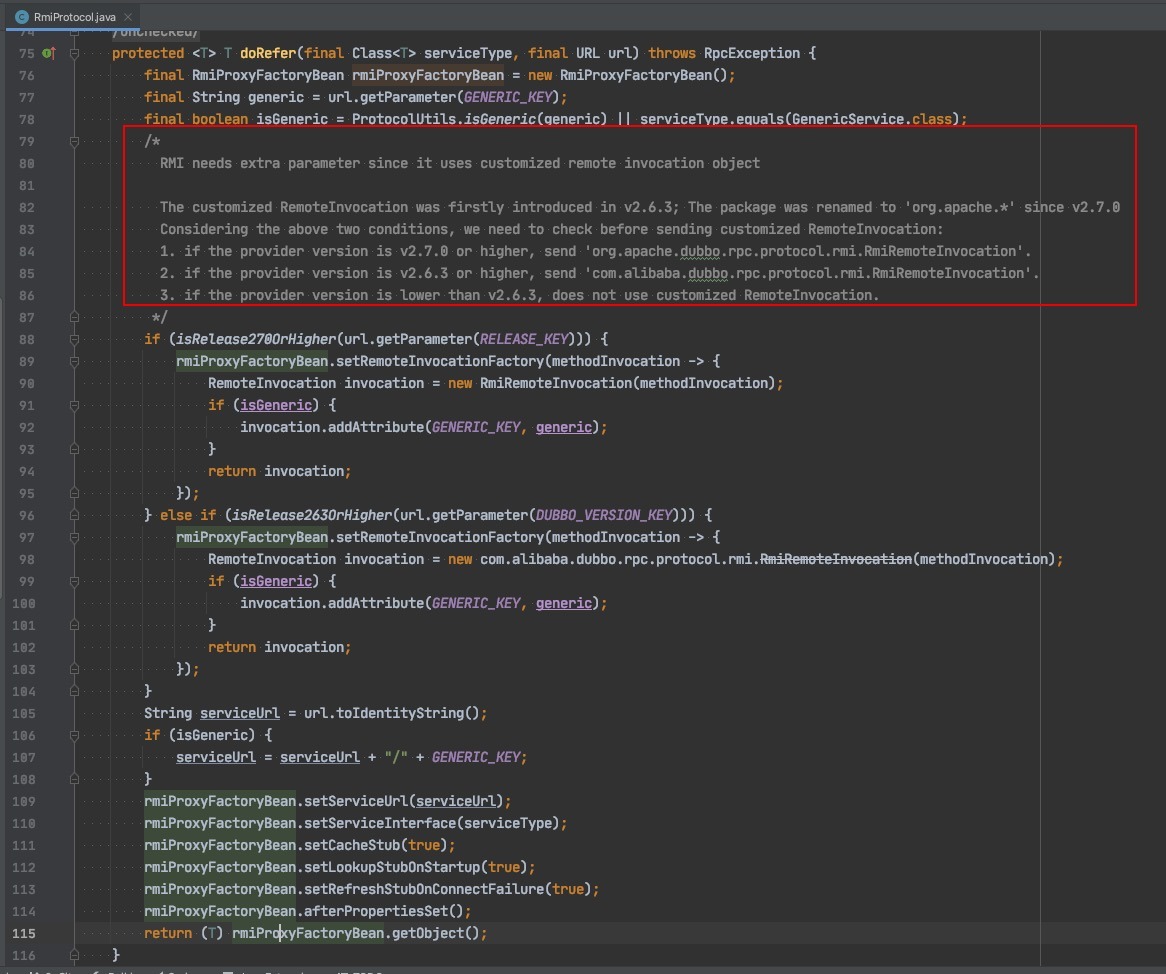Image resolution: width=1166 pixels, height=974 pixels.
Task: Collapse the isRelease270OrHigher if block fold marker
Action: coord(75,339)
